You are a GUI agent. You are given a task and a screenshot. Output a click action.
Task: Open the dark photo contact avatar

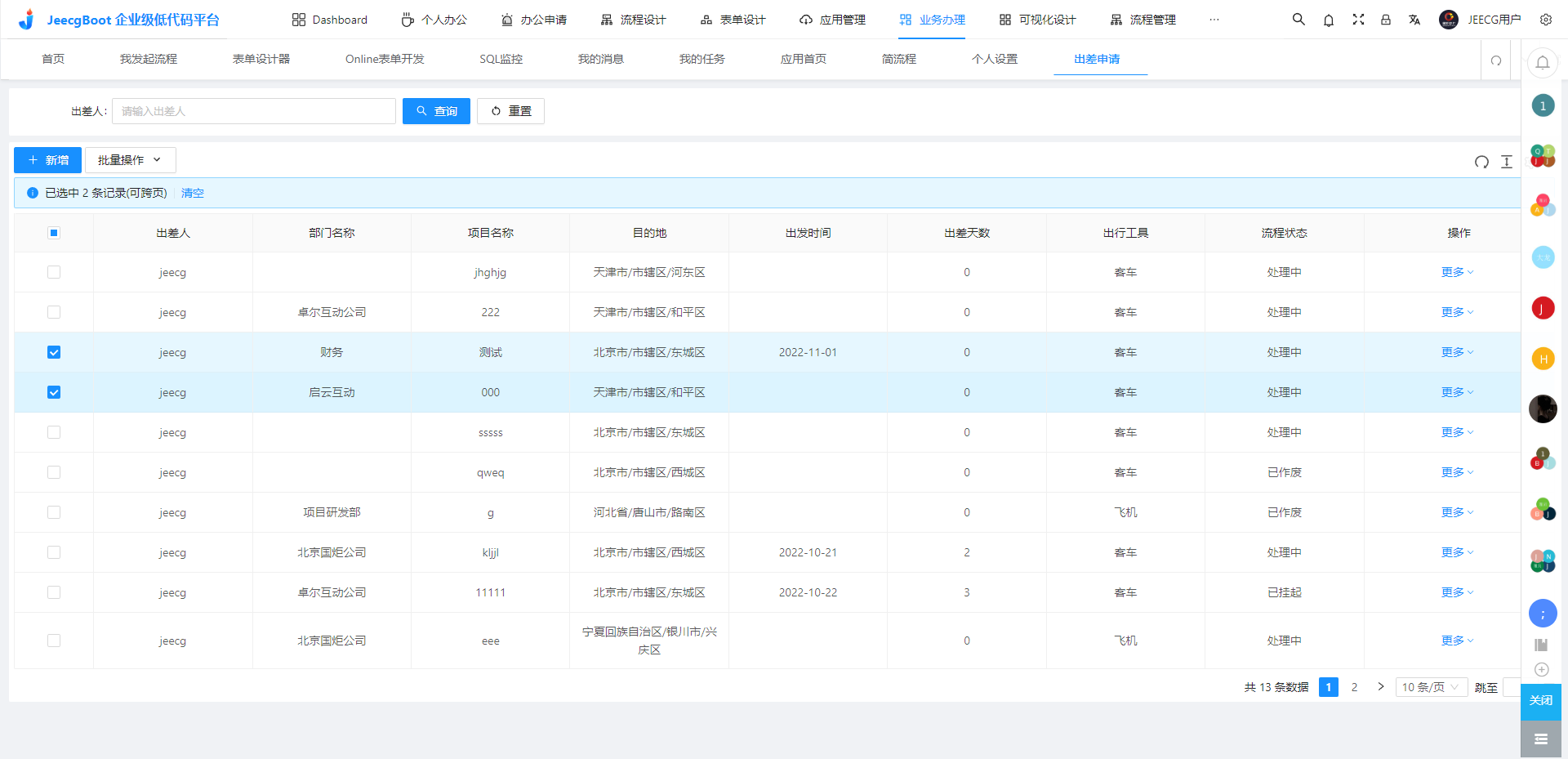point(1543,409)
